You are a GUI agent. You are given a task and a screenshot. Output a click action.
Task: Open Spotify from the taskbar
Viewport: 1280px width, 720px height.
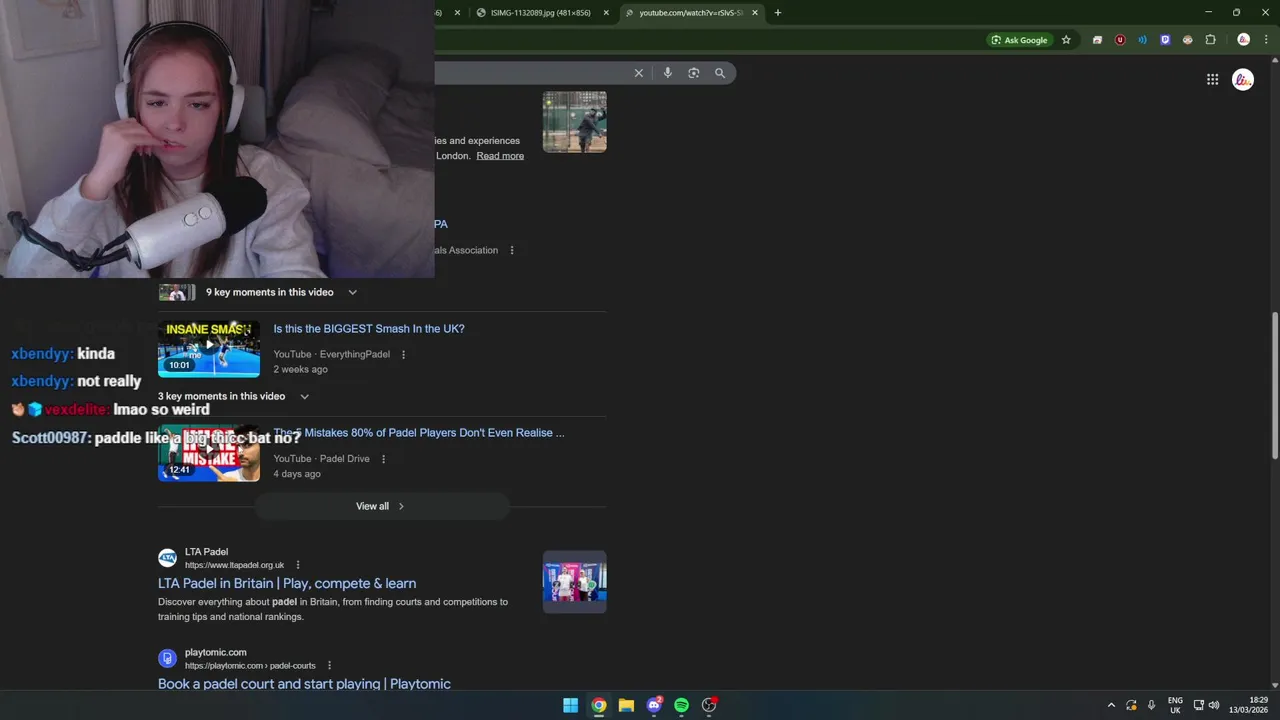point(681,705)
